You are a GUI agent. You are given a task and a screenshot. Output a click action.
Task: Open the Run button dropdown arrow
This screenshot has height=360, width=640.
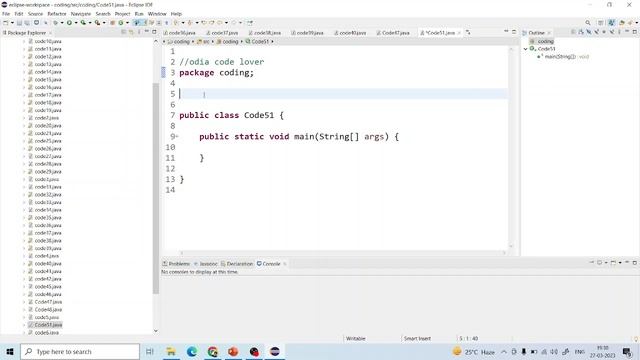click(76, 23)
